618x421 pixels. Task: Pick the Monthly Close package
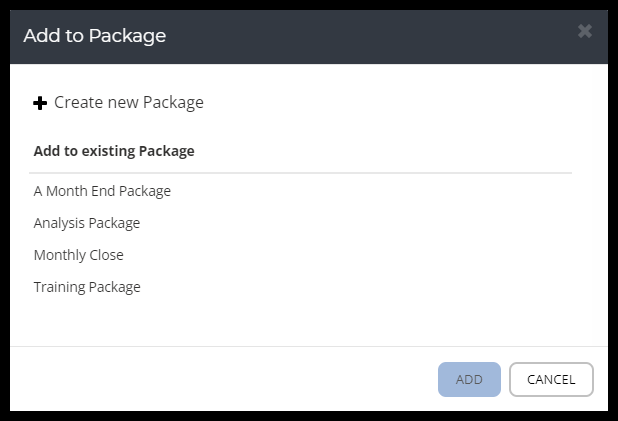(79, 255)
